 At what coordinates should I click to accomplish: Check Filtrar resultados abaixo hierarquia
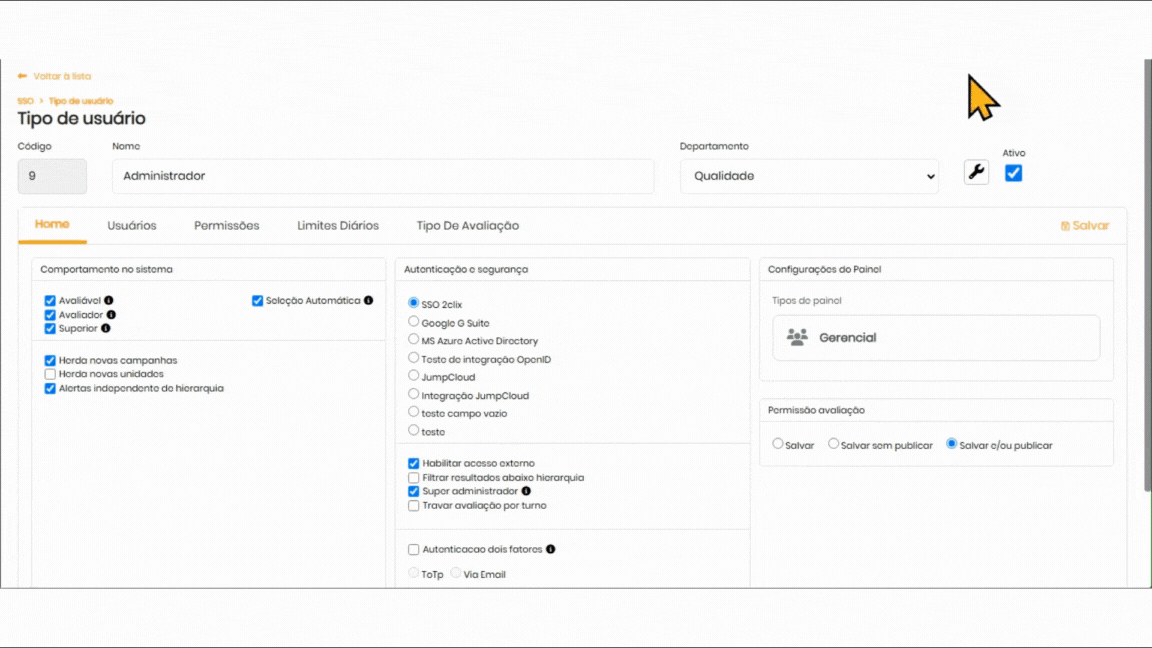[x=414, y=478]
